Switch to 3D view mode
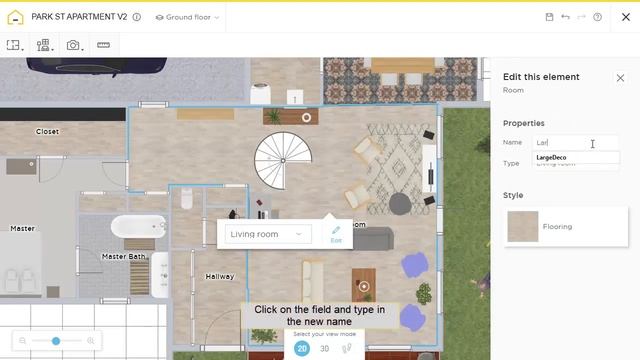Image resolution: width=640 pixels, height=360 pixels. coord(324,349)
